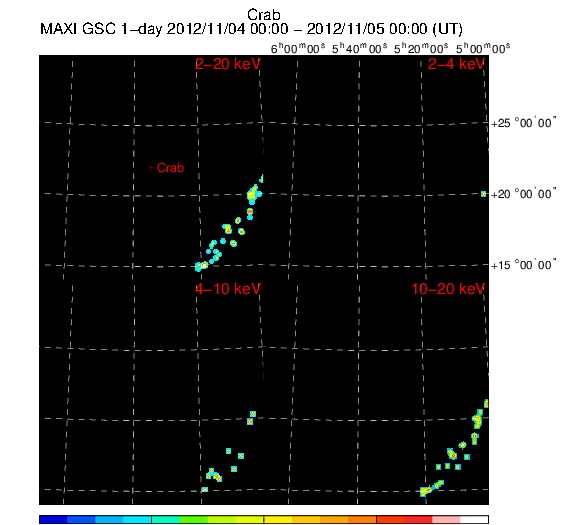Select the 2-4 keV panel label
The height and width of the screenshot is (525, 570).
pos(456,64)
